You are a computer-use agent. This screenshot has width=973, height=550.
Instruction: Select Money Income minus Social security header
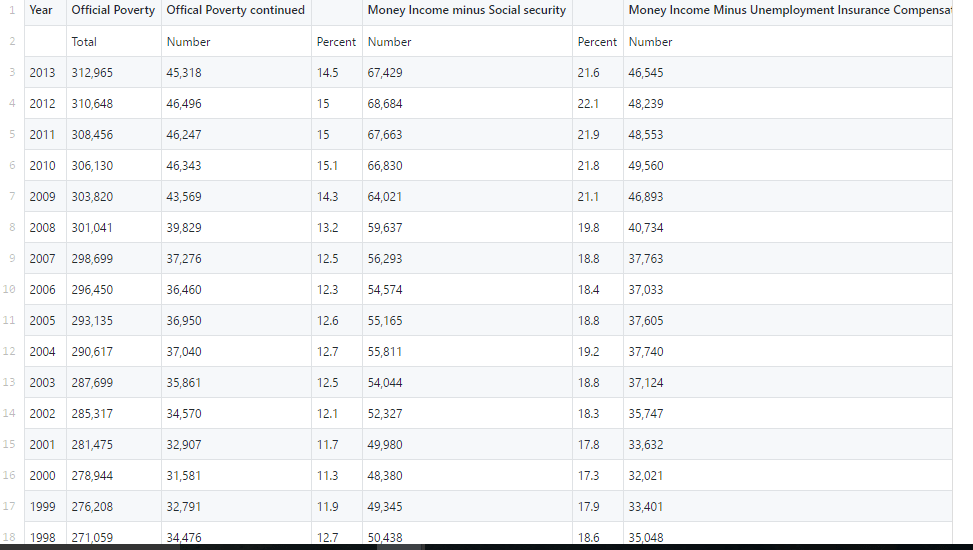[x=467, y=11]
